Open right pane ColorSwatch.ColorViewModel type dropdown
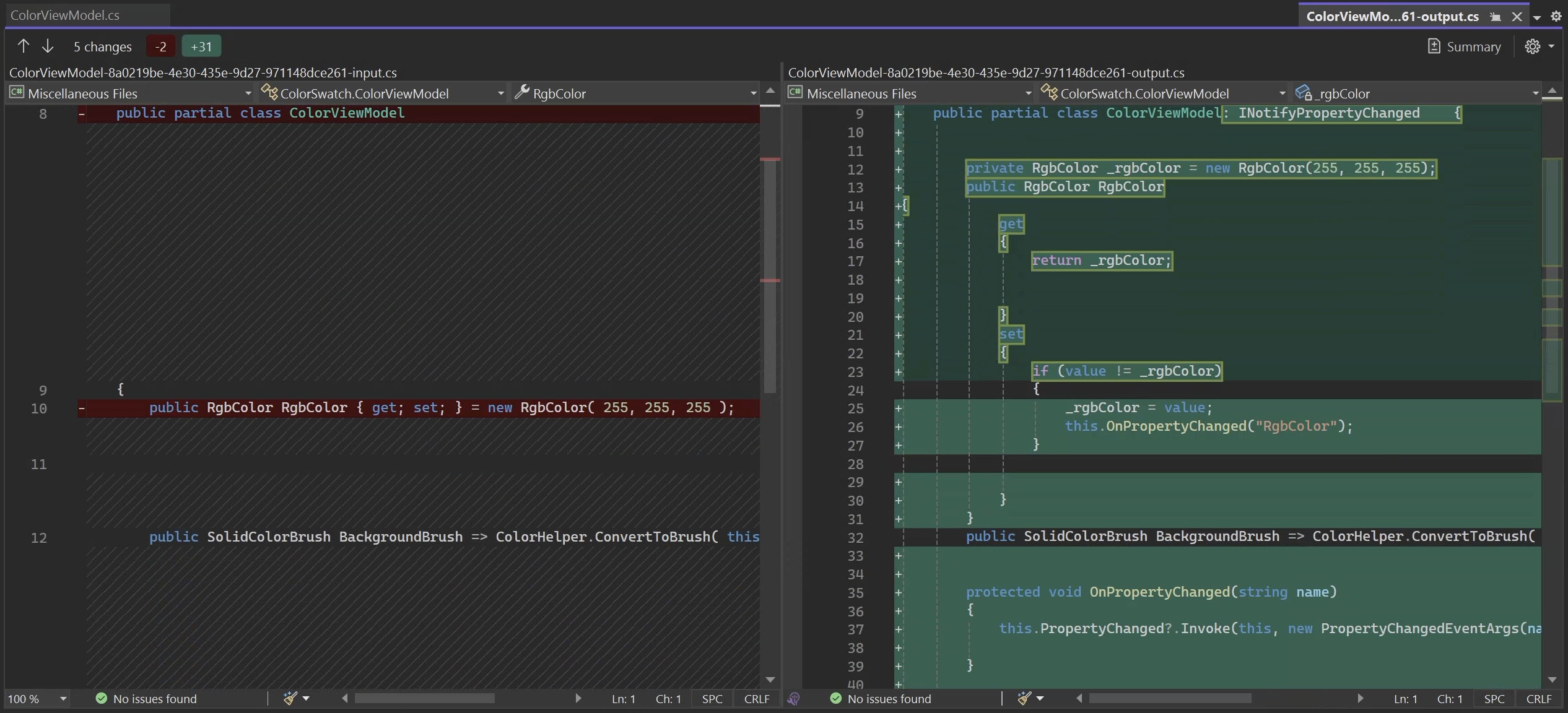Image resolution: width=1568 pixels, height=713 pixels. (1164, 93)
